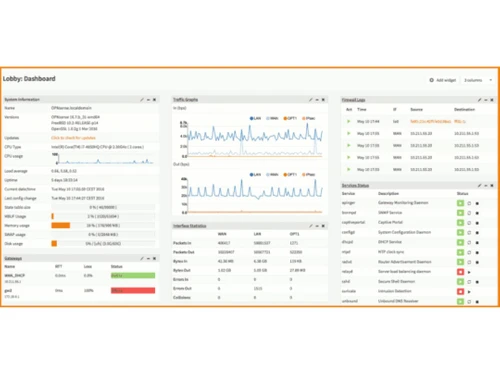Click the CPU usage sparkline graph
This screenshot has height=375, width=500.
tap(103, 159)
